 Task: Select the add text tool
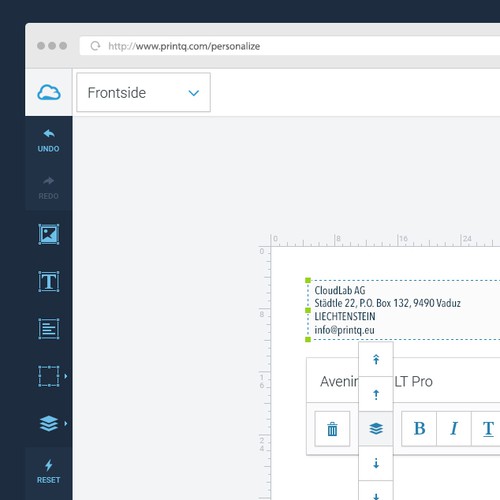click(x=49, y=282)
